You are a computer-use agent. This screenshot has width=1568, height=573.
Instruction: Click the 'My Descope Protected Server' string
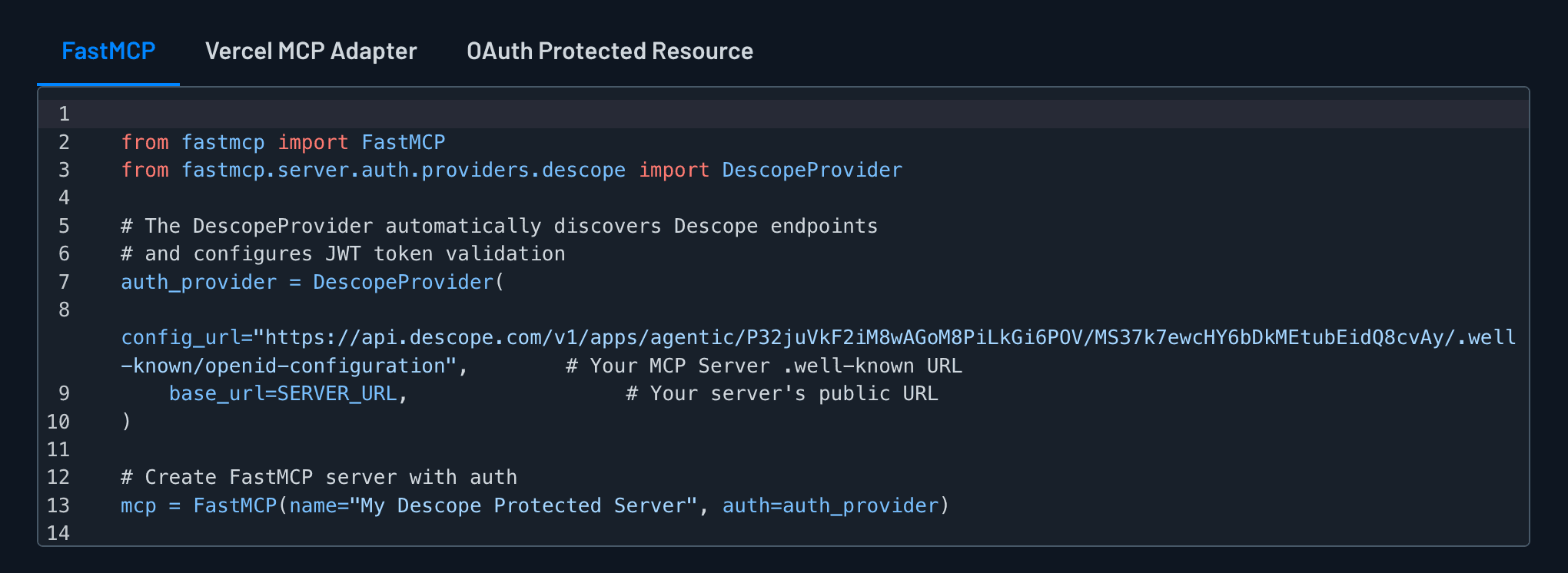click(523, 505)
